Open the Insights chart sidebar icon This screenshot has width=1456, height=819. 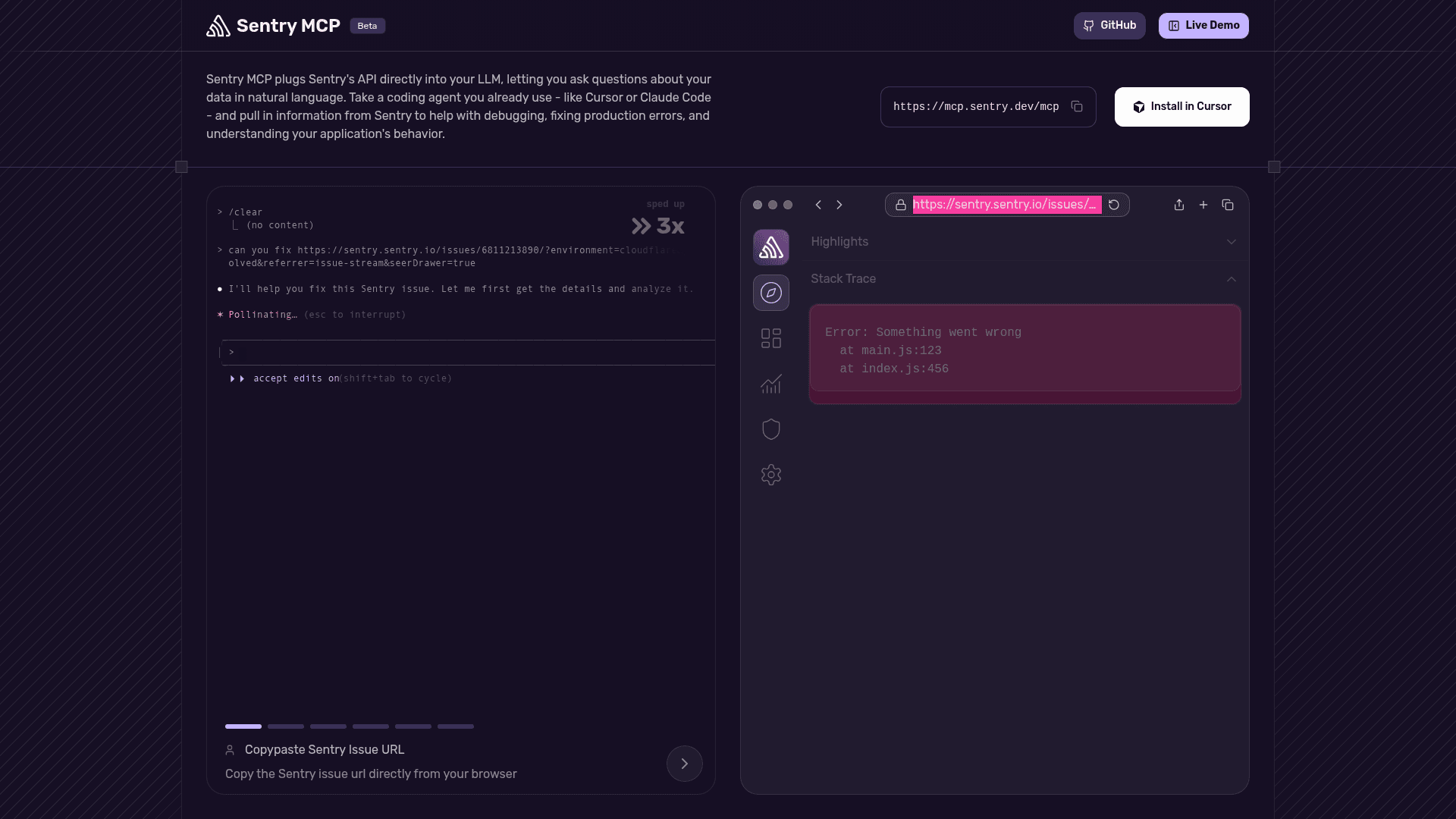(x=771, y=384)
